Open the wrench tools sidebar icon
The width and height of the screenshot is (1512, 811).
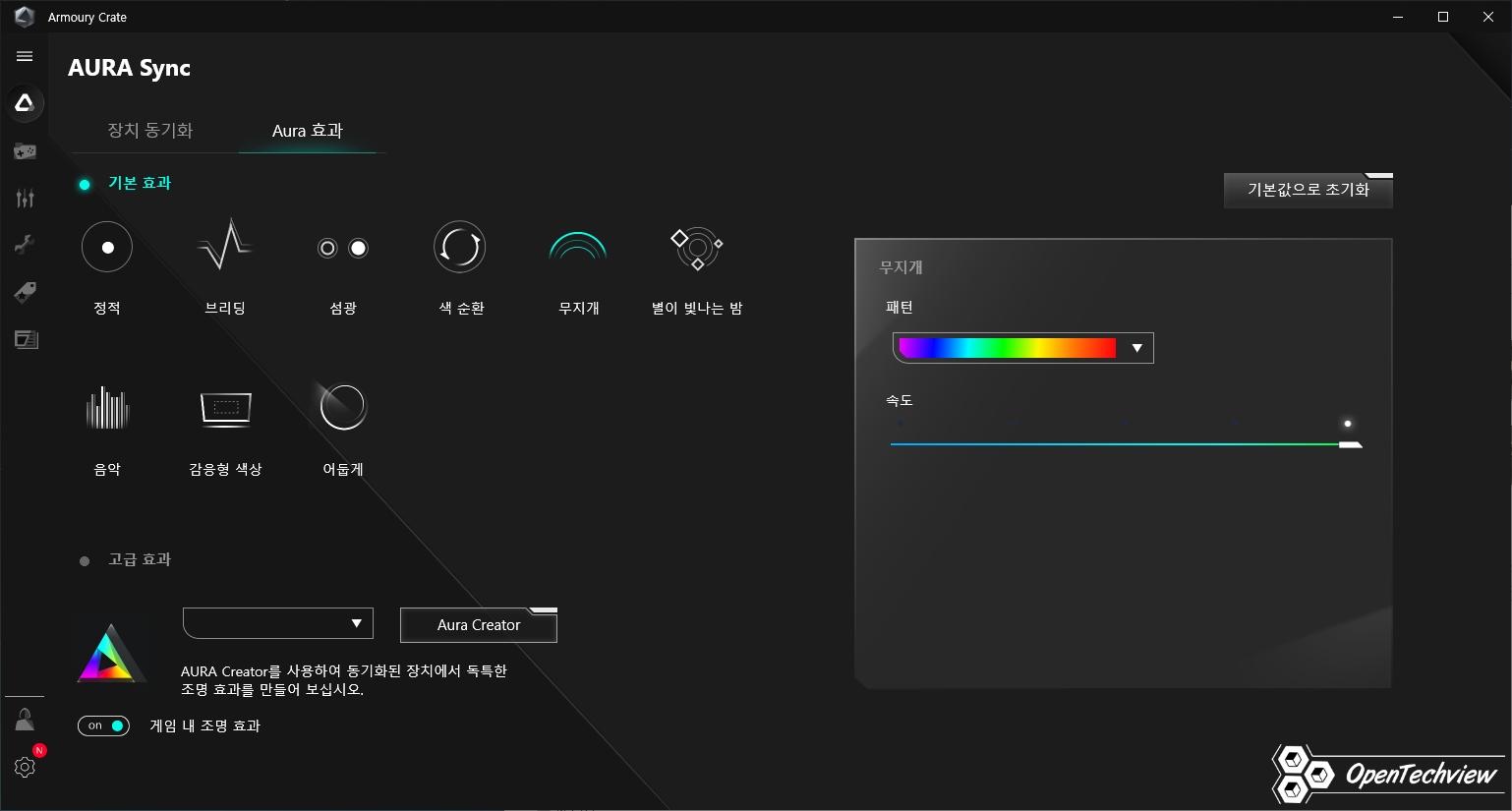point(25,245)
